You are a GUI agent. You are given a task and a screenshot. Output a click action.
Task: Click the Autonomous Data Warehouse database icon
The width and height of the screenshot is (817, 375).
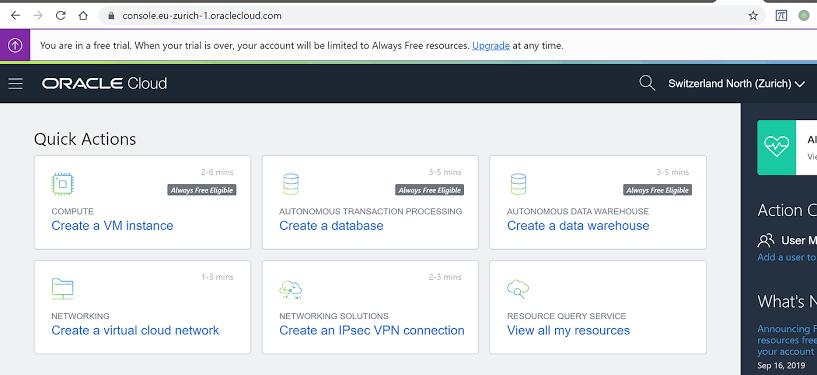pos(518,184)
